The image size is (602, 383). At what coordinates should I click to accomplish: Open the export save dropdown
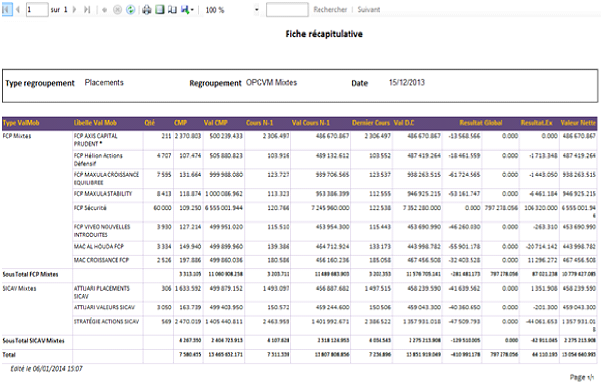(x=187, y=10)
